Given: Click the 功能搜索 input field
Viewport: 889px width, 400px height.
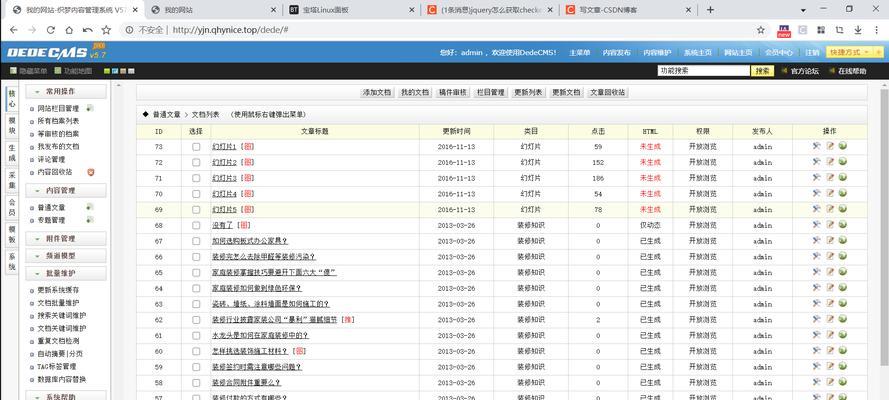Looking at the screenshot, I should pos(704,71).
